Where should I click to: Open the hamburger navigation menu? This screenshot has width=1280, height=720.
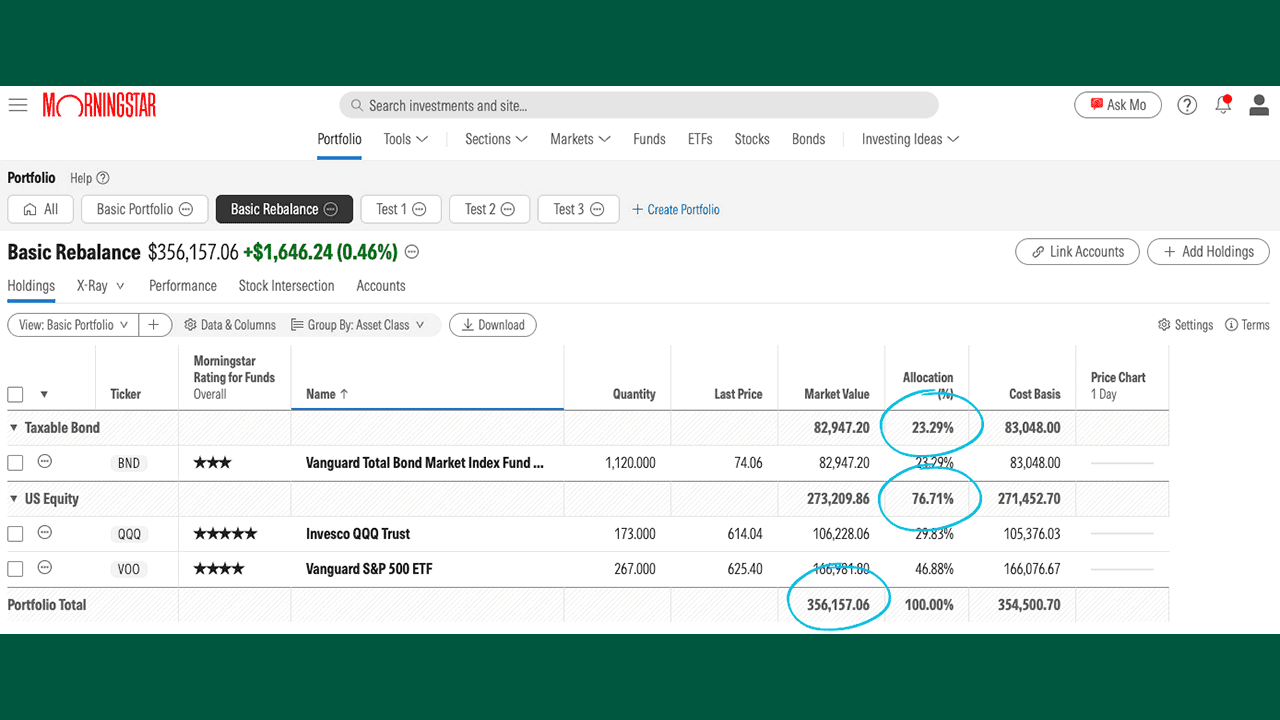point(17,105)
